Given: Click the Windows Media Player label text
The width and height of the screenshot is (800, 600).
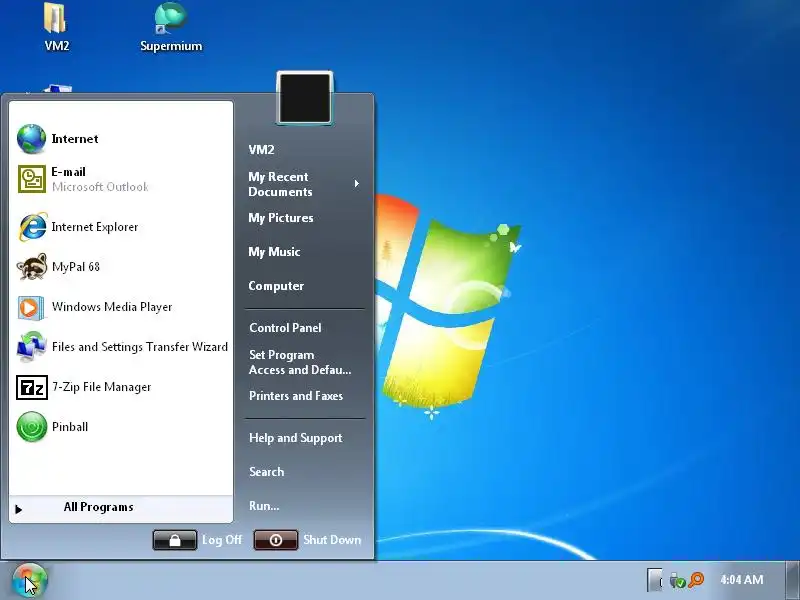Looking at the screenshot, I should click(112, 307).
